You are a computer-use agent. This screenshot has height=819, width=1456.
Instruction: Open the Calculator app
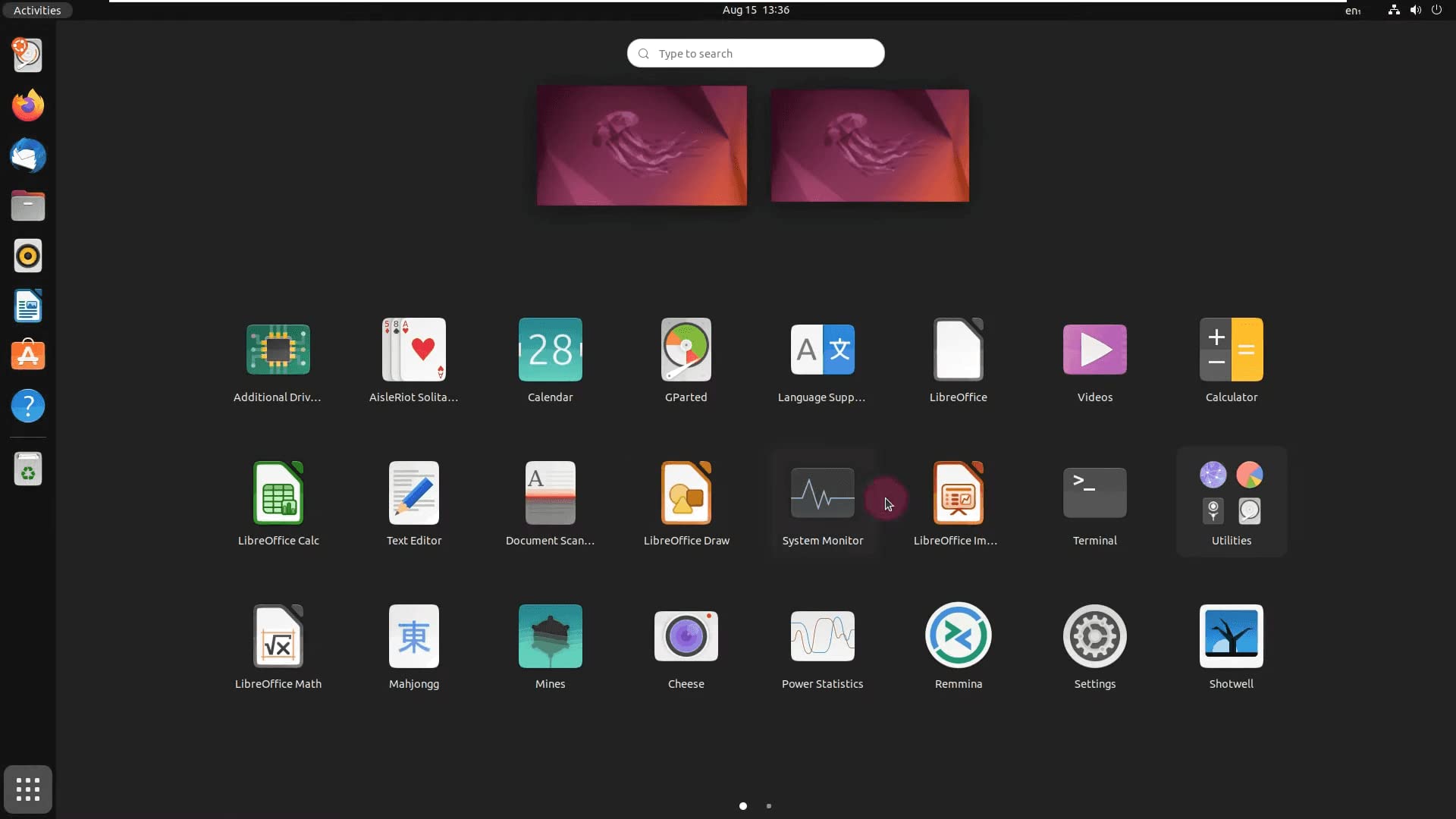click(x=1231, y=350)
